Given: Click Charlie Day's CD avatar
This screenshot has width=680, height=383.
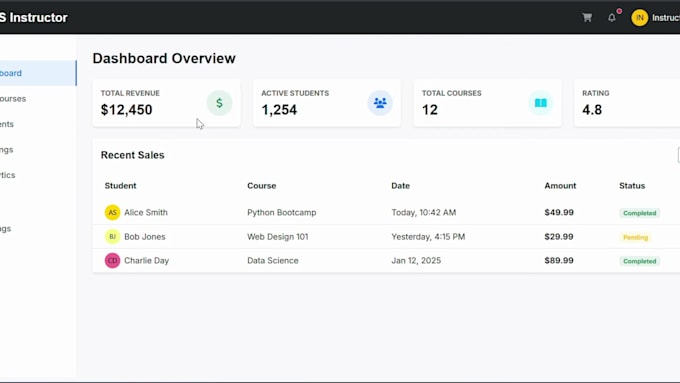Looking at the screenshot, I should [112, 261].
